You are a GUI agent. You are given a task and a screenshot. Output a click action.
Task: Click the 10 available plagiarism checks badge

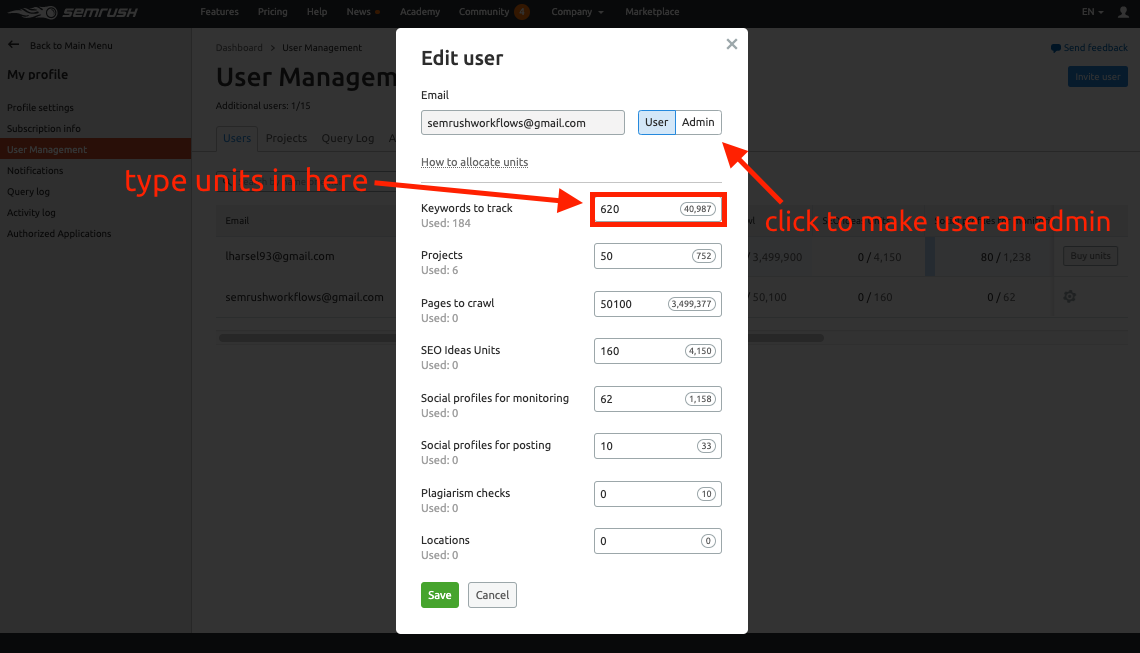(x=706, y=494)
